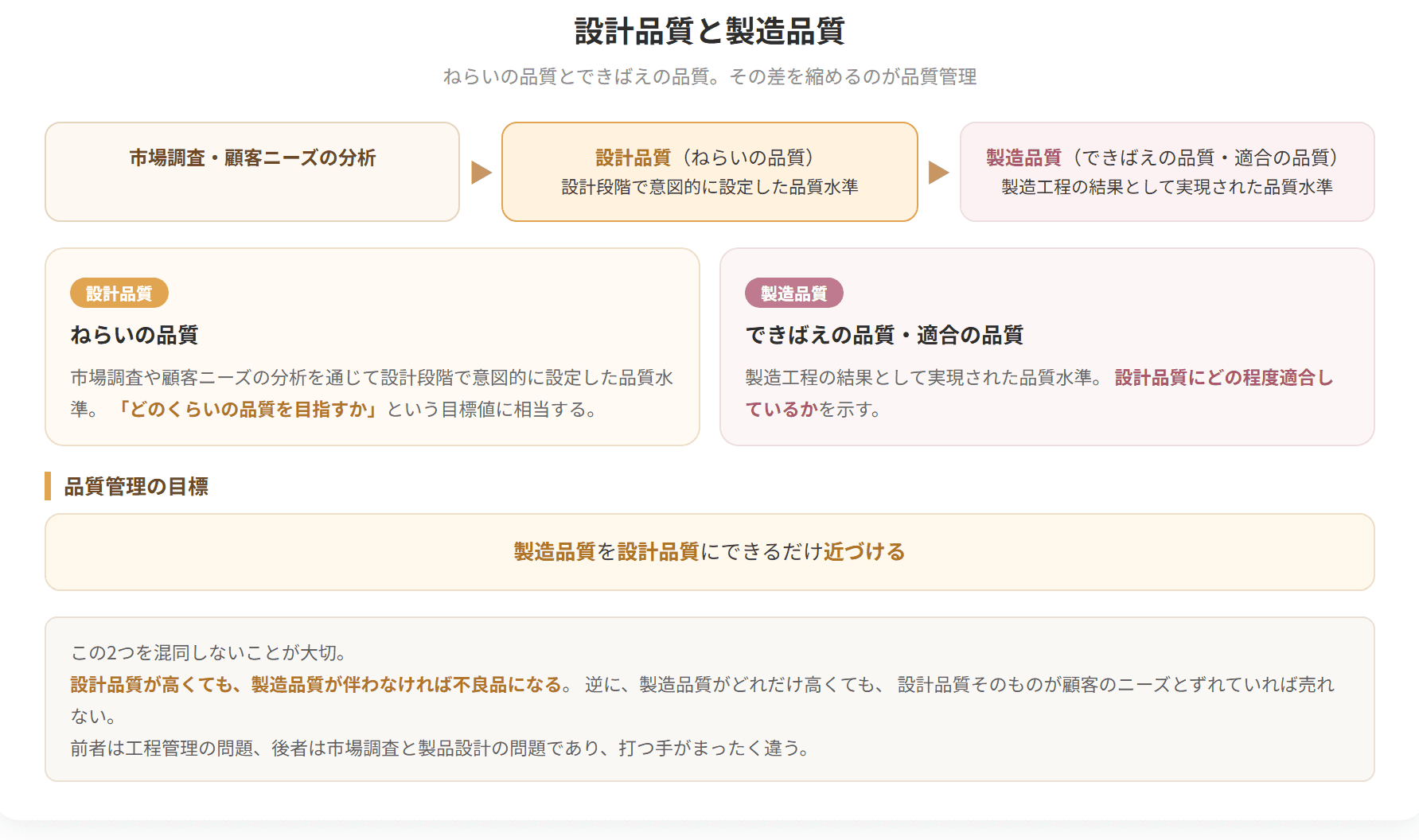The image size is (1419, 840).
Task: Click the pink 製造品質 badge
Action: point(793,294)
